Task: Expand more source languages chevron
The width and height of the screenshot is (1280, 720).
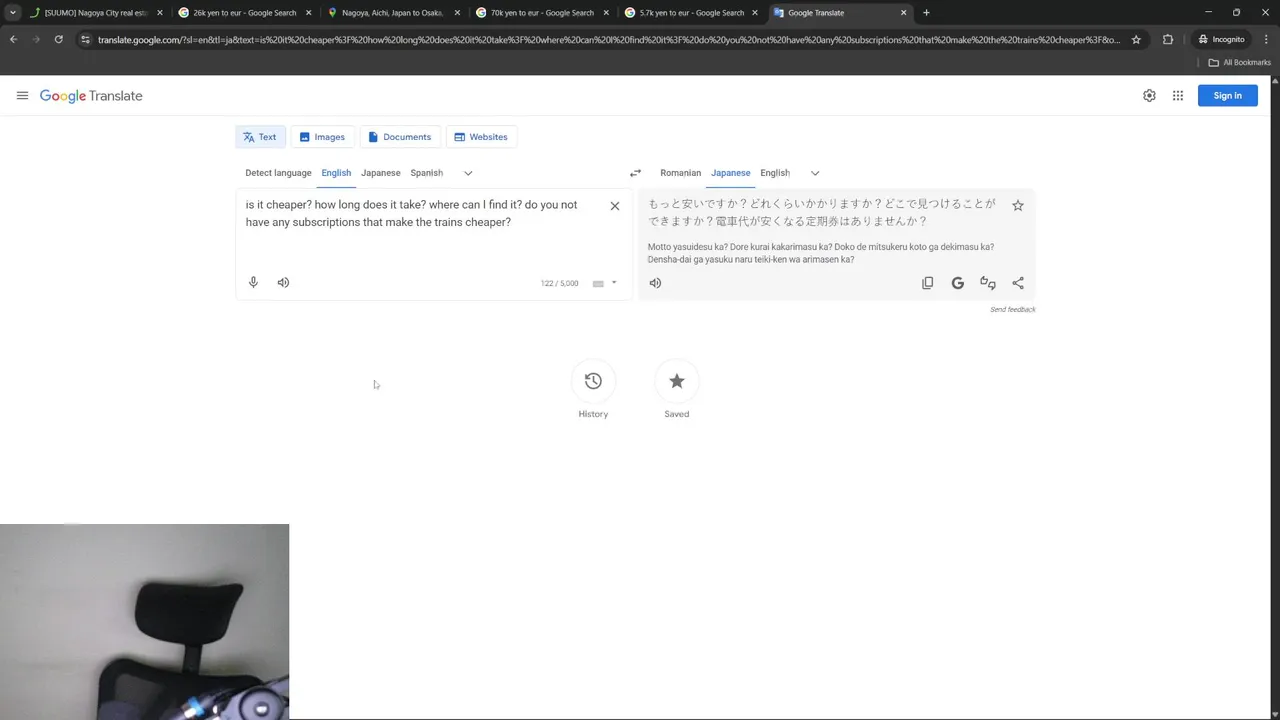Action: click(468, 173)
